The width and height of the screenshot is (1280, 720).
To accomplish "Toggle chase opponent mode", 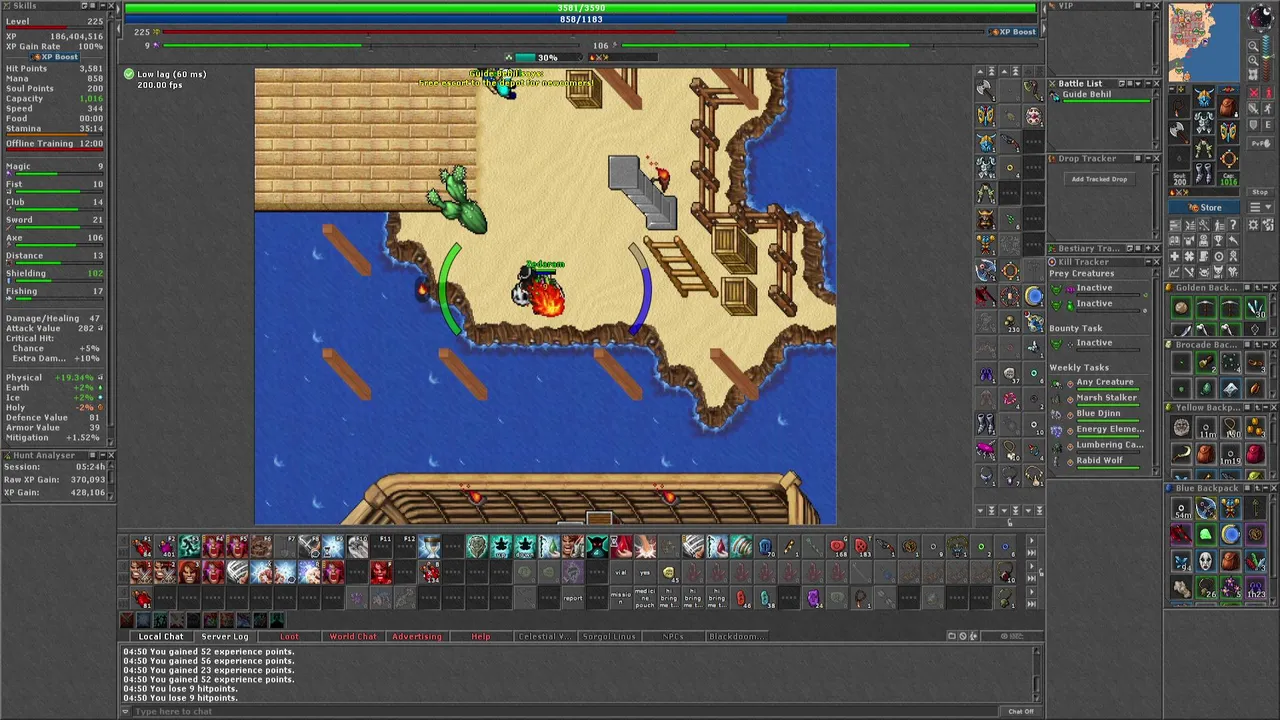I will (x=1268, y=108).
